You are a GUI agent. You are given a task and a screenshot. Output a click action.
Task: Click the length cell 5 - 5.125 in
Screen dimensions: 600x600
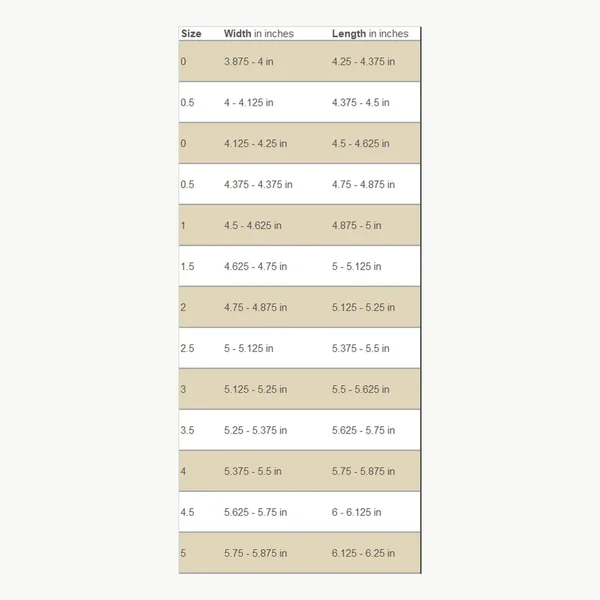(x=356, y=266)
